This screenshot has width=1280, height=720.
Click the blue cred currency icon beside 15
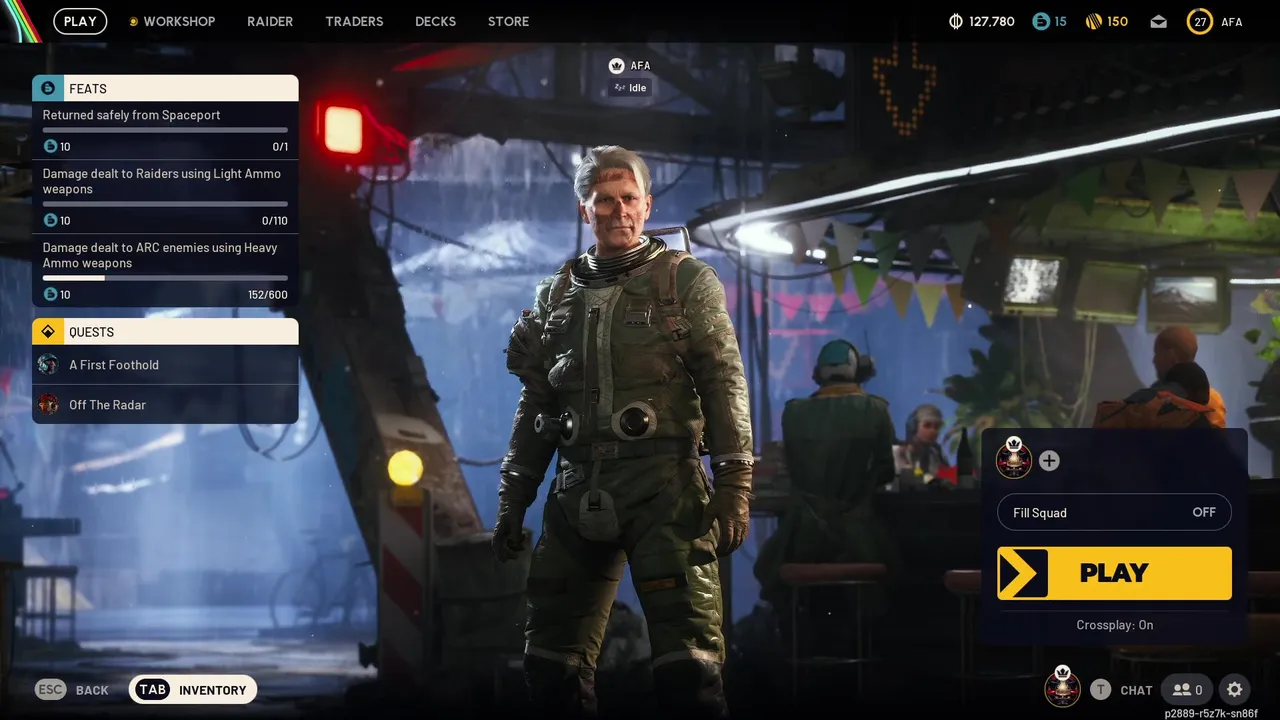pos(1040,21)
